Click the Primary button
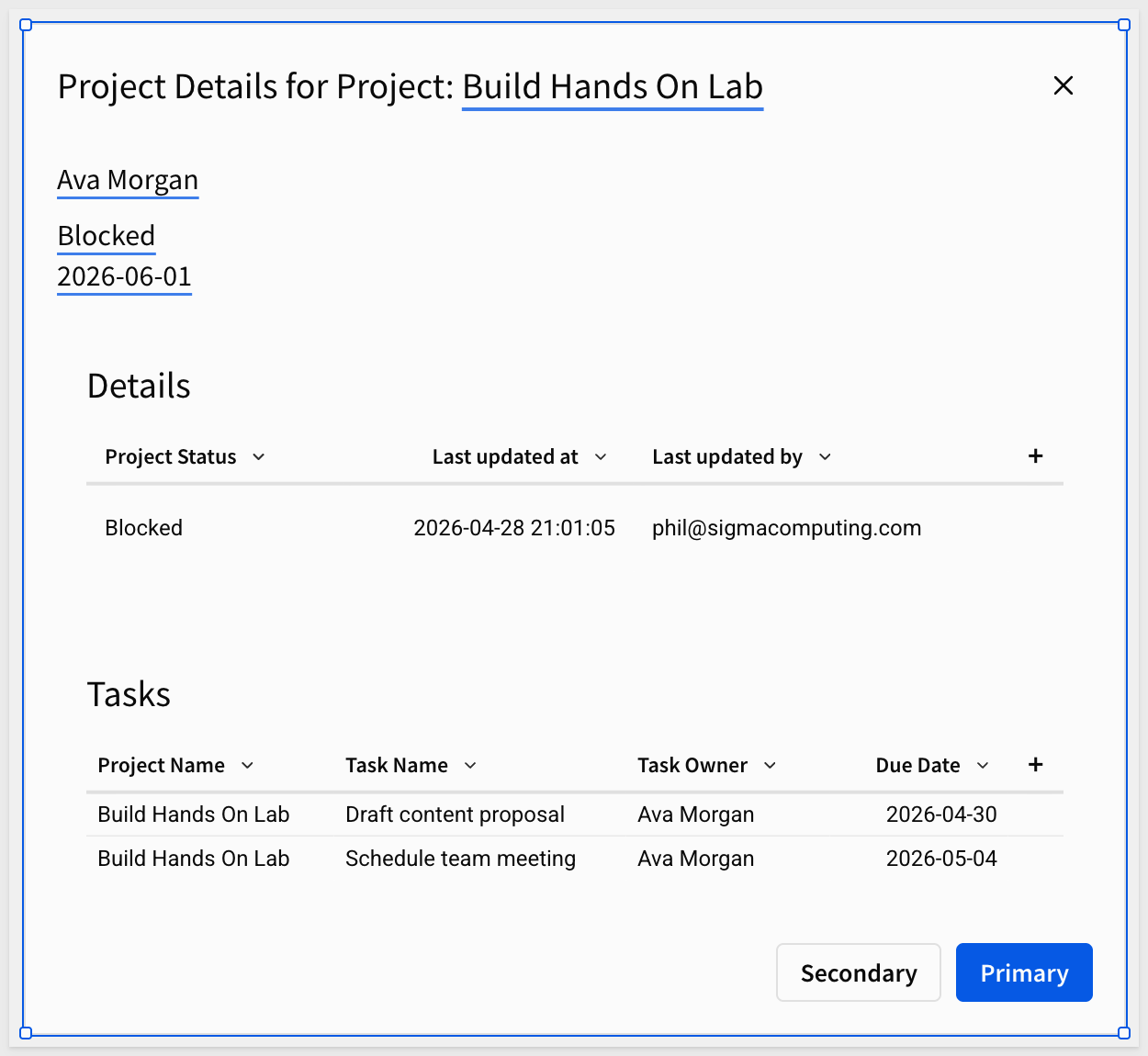1148x1056 pixels. [1024, 972]
